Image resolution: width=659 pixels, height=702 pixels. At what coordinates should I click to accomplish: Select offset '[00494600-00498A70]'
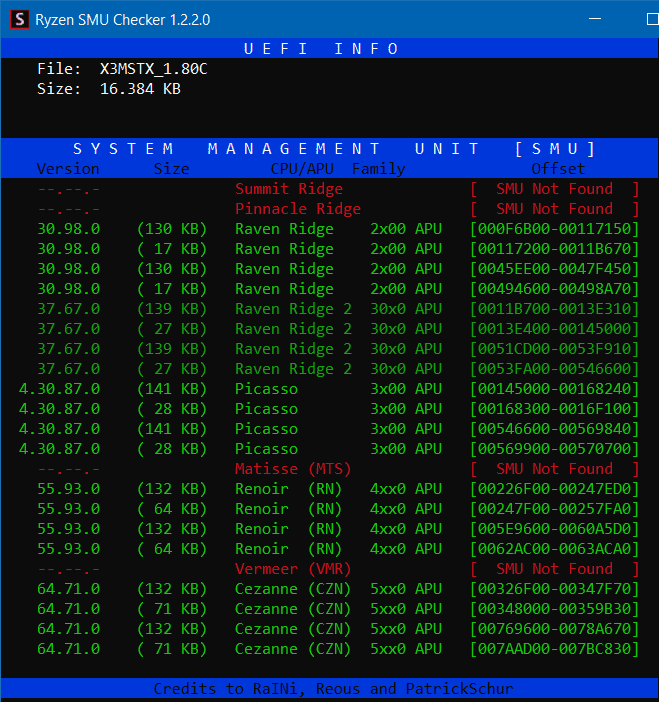(554, 289)
